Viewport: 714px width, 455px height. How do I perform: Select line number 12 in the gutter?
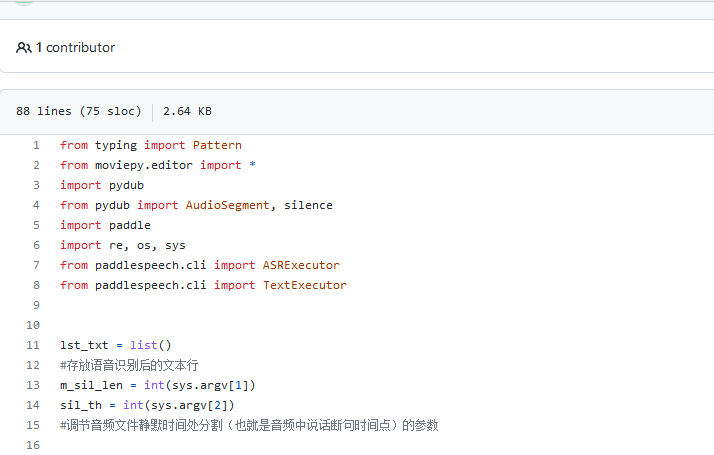[x=34, y=365]
